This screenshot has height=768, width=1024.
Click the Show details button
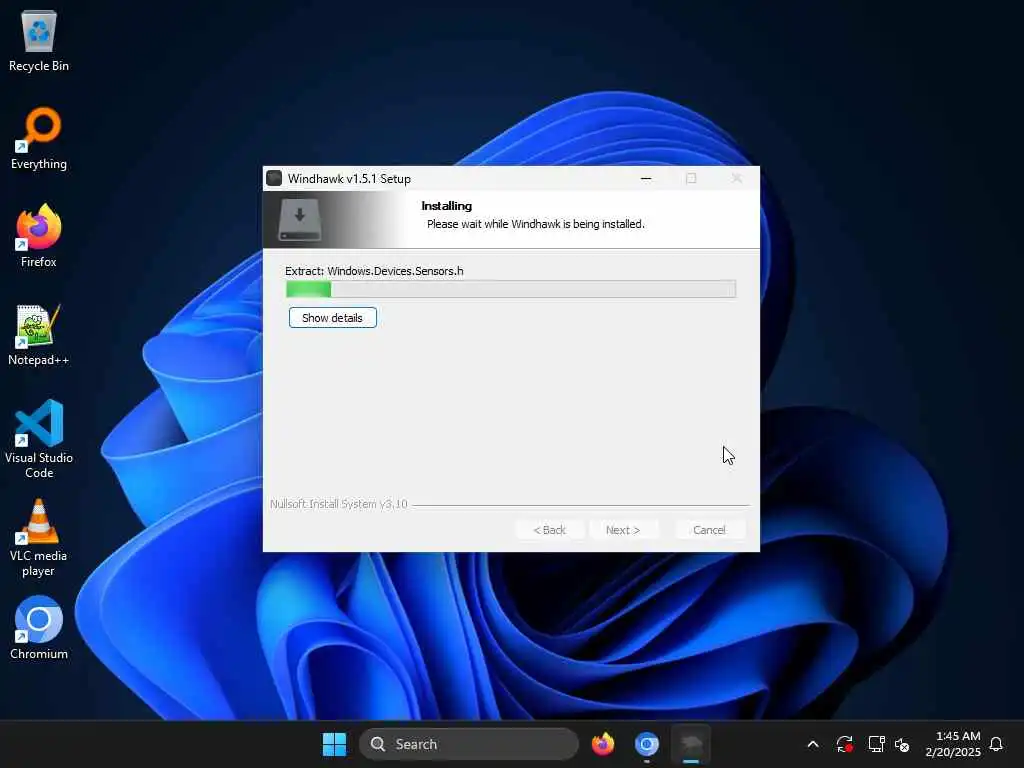click(332, 318)
